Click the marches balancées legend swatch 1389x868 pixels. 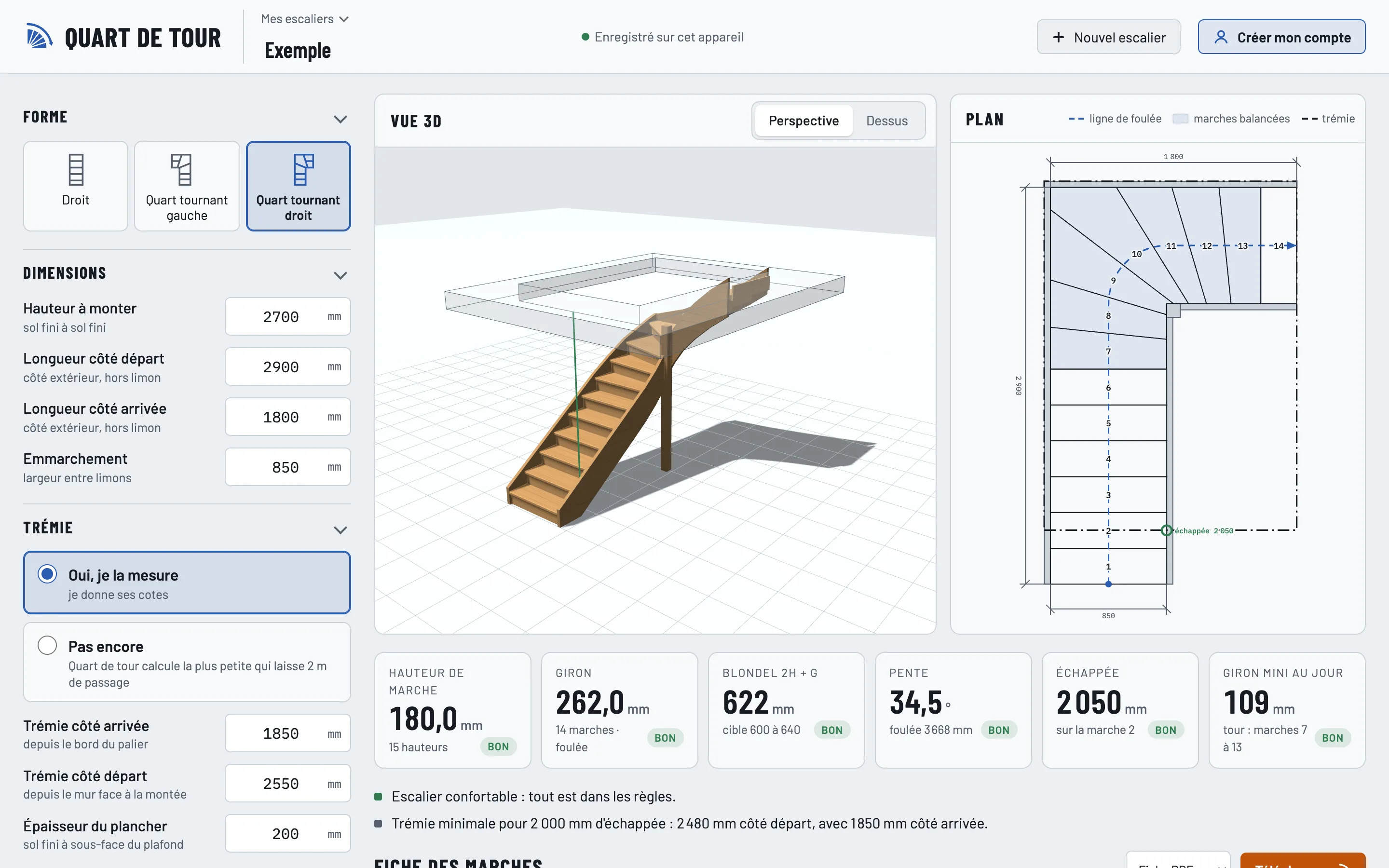click(x=1180, y=119)
